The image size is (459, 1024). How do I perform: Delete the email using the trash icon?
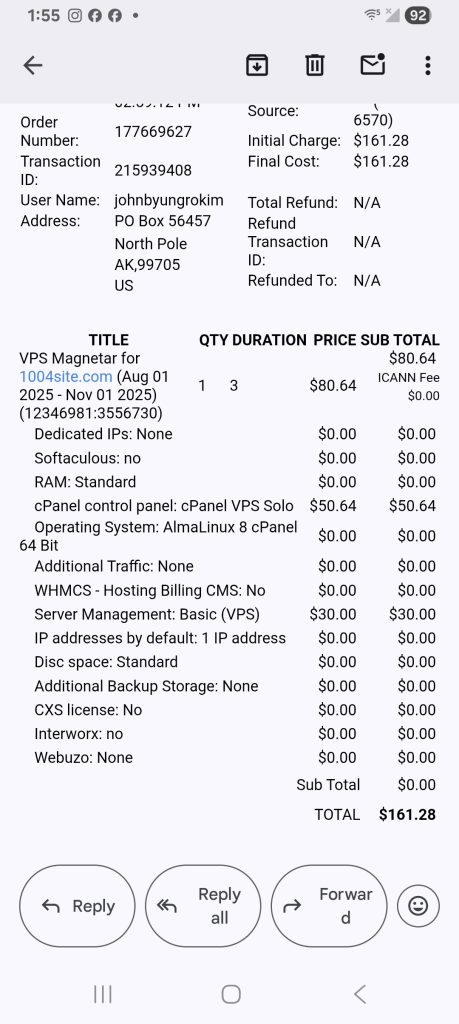(x=315, y=65)
